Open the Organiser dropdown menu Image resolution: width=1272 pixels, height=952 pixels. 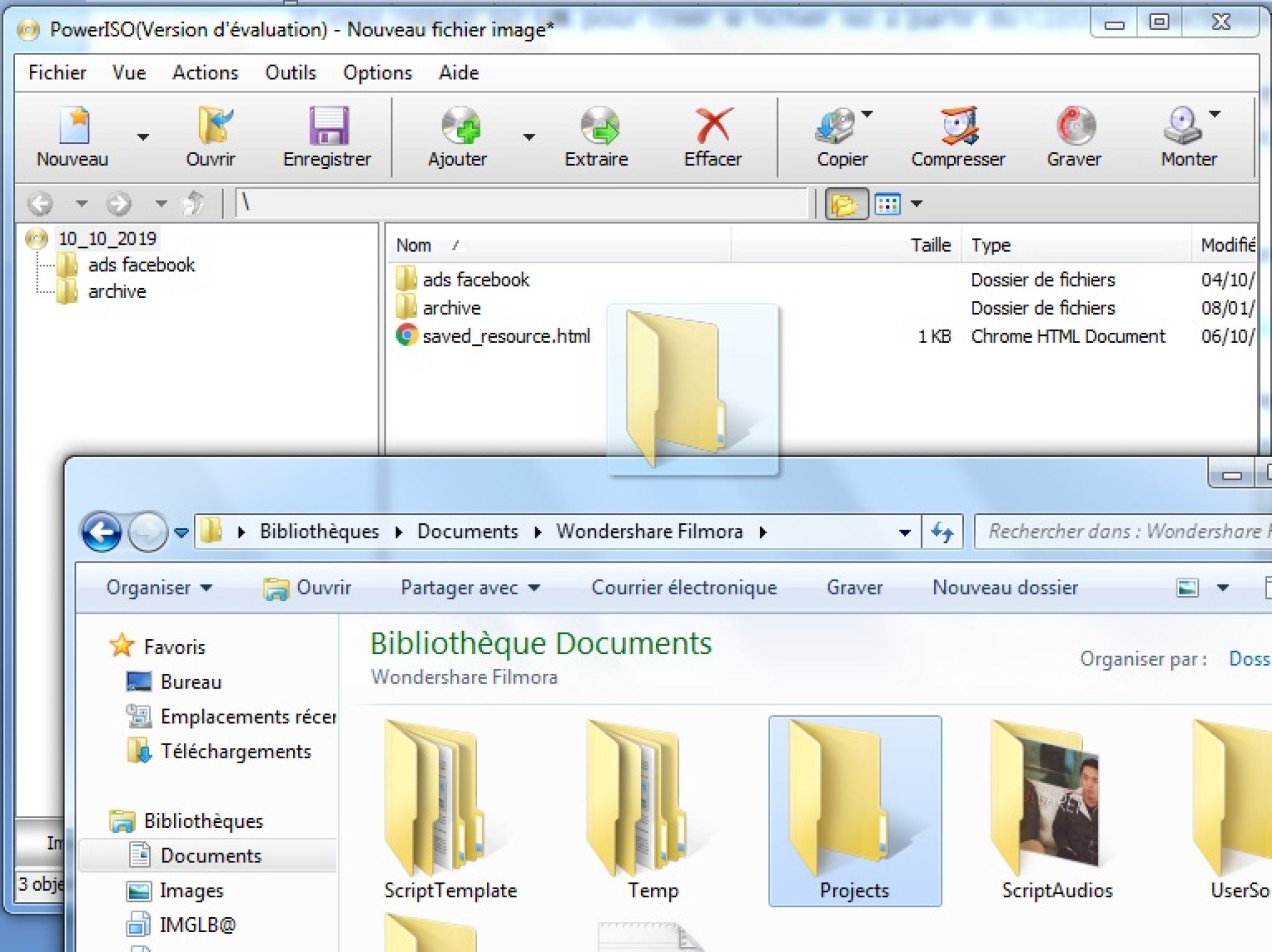pyautogui.click(x=159, y=587)
